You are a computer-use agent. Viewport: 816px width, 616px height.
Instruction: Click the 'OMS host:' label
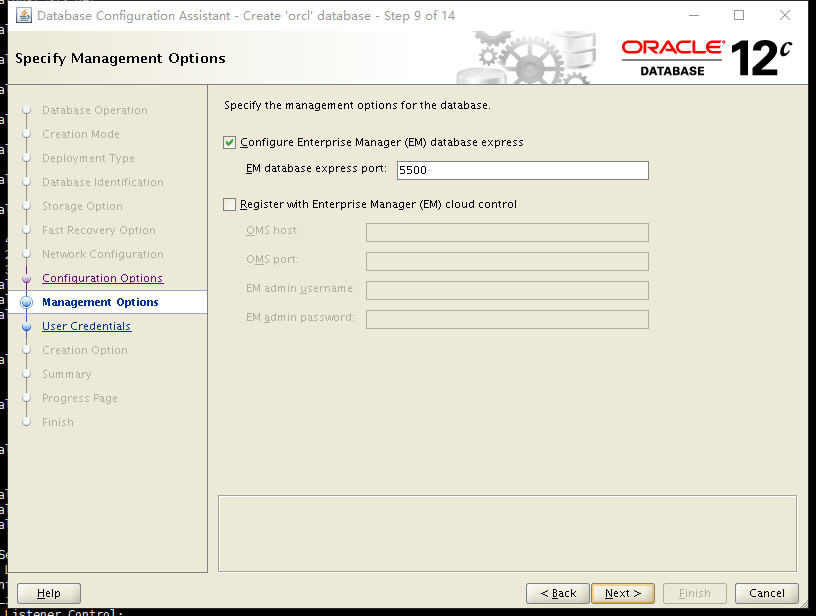coord(273,230)
